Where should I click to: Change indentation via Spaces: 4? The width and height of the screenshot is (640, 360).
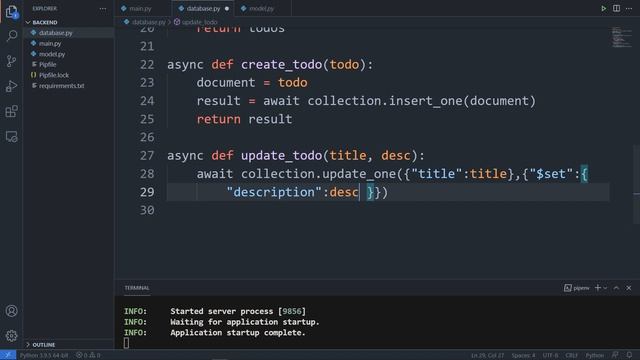[523, 355]
